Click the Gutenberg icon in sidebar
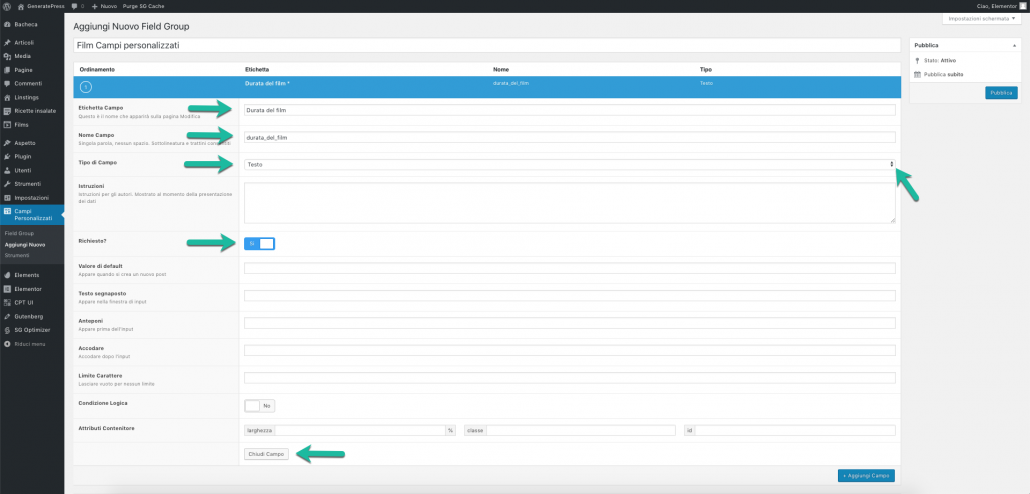This screenshot has width=1030, height=494. 7,315
